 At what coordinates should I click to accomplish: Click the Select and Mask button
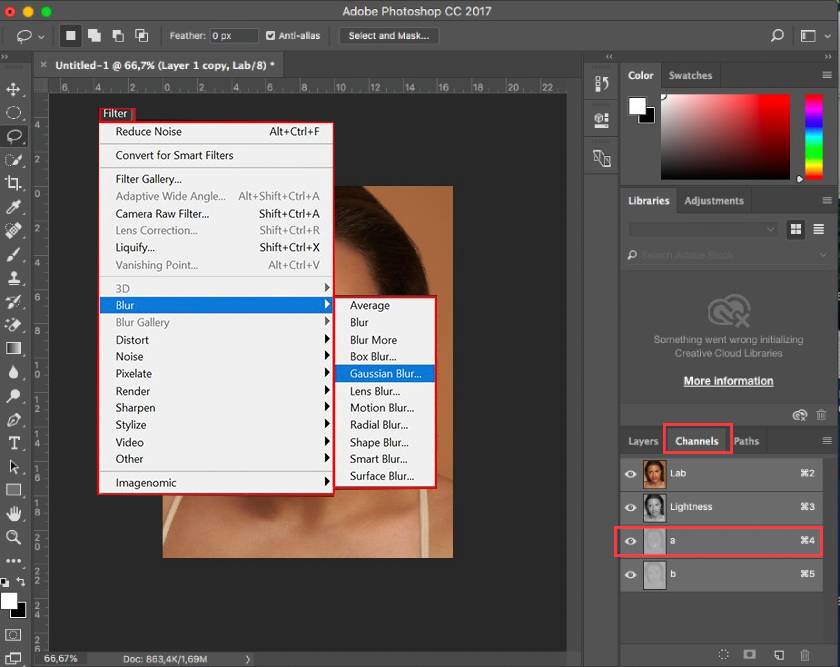click(x=389, y=36)
